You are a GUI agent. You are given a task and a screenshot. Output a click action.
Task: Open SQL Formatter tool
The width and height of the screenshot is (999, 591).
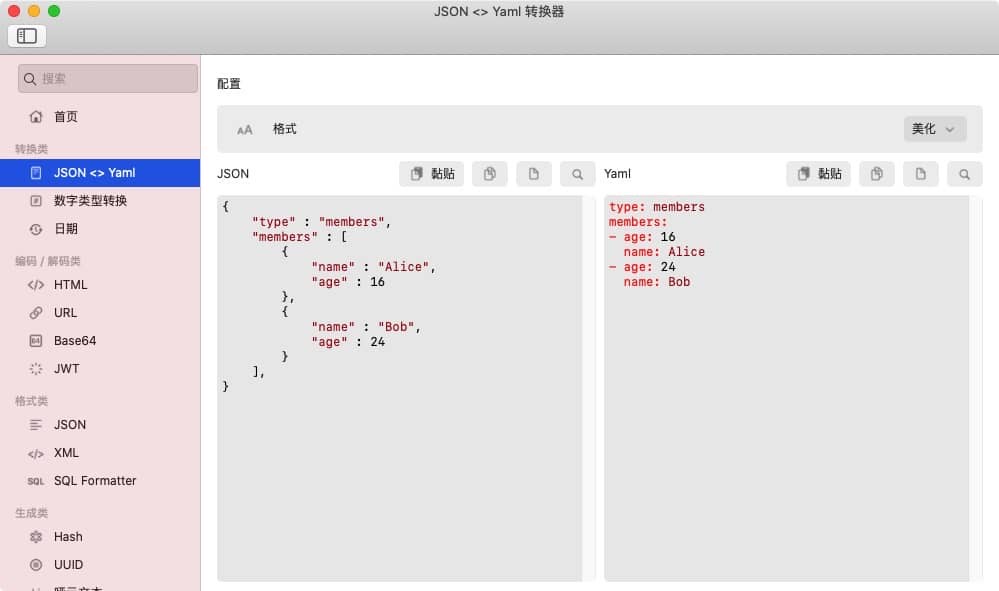(x=100, y=481)
